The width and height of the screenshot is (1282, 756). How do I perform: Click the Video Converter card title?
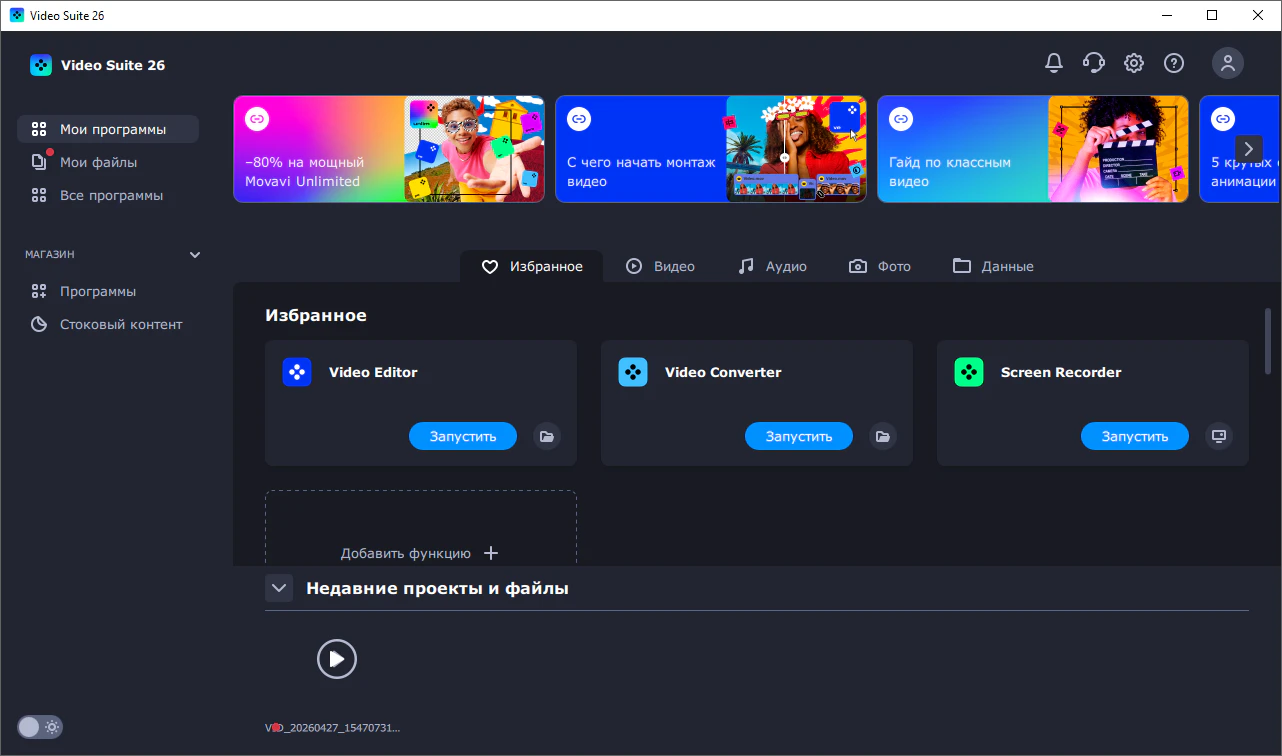[x=723, y=372]
